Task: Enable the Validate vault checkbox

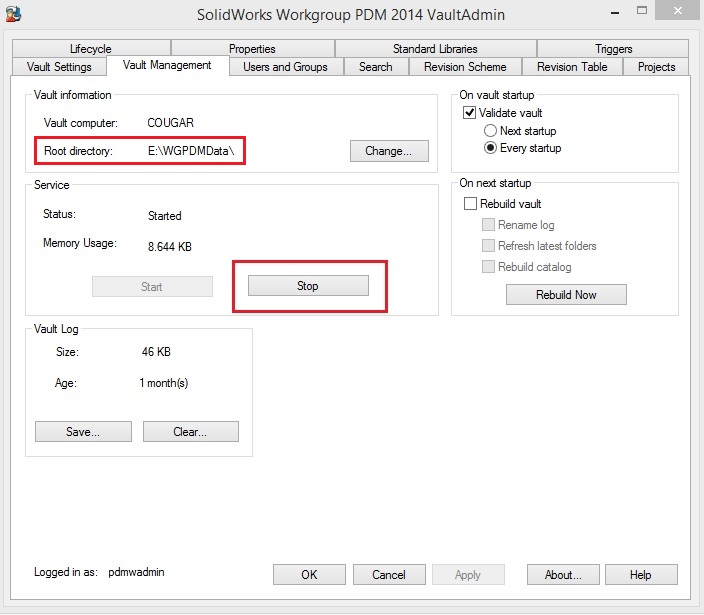Action: point(470,113)
